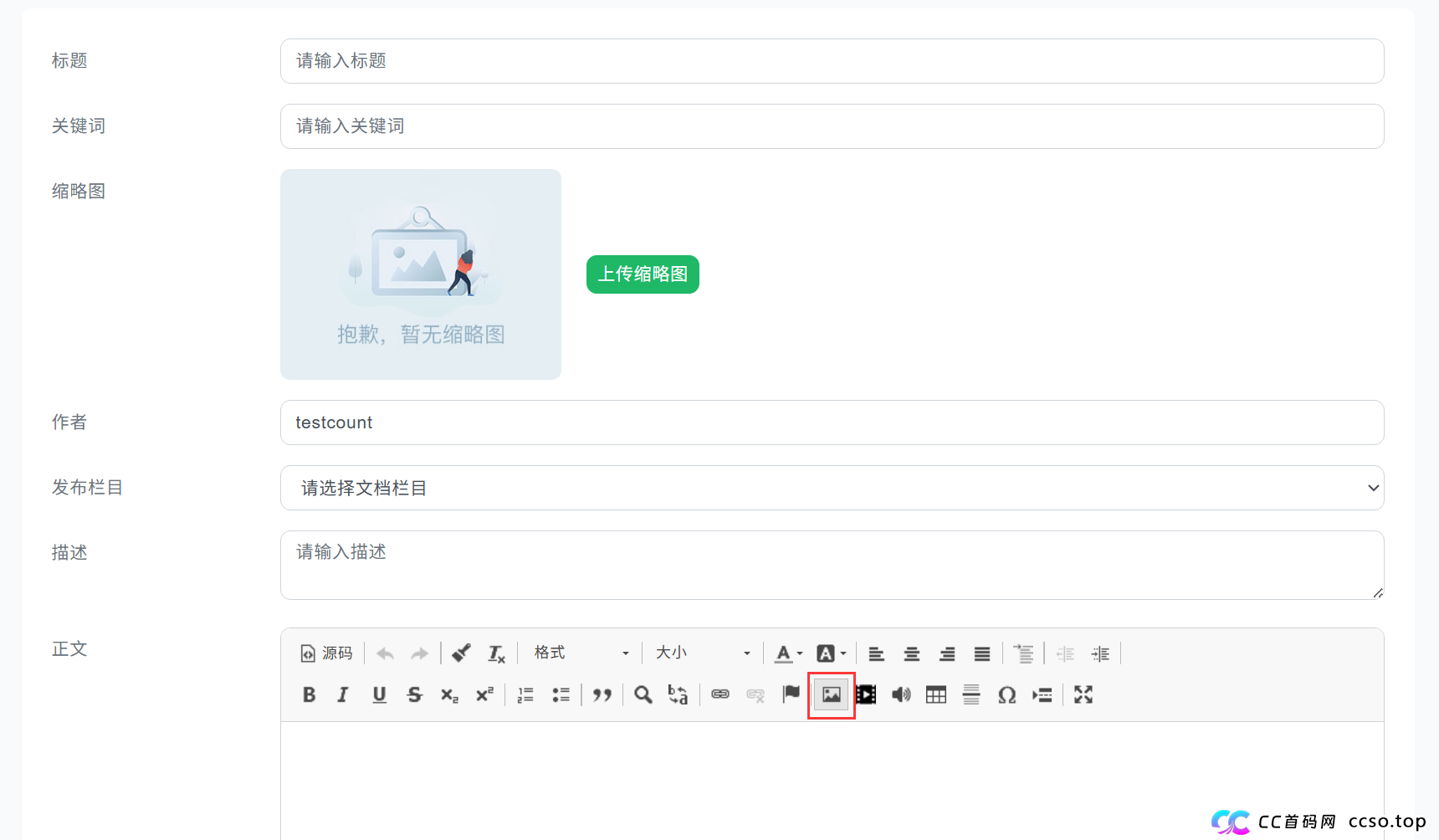Screen dimensions: 1439x840
Task: Toggle bold formatting
Action: (x=309, y=694)
